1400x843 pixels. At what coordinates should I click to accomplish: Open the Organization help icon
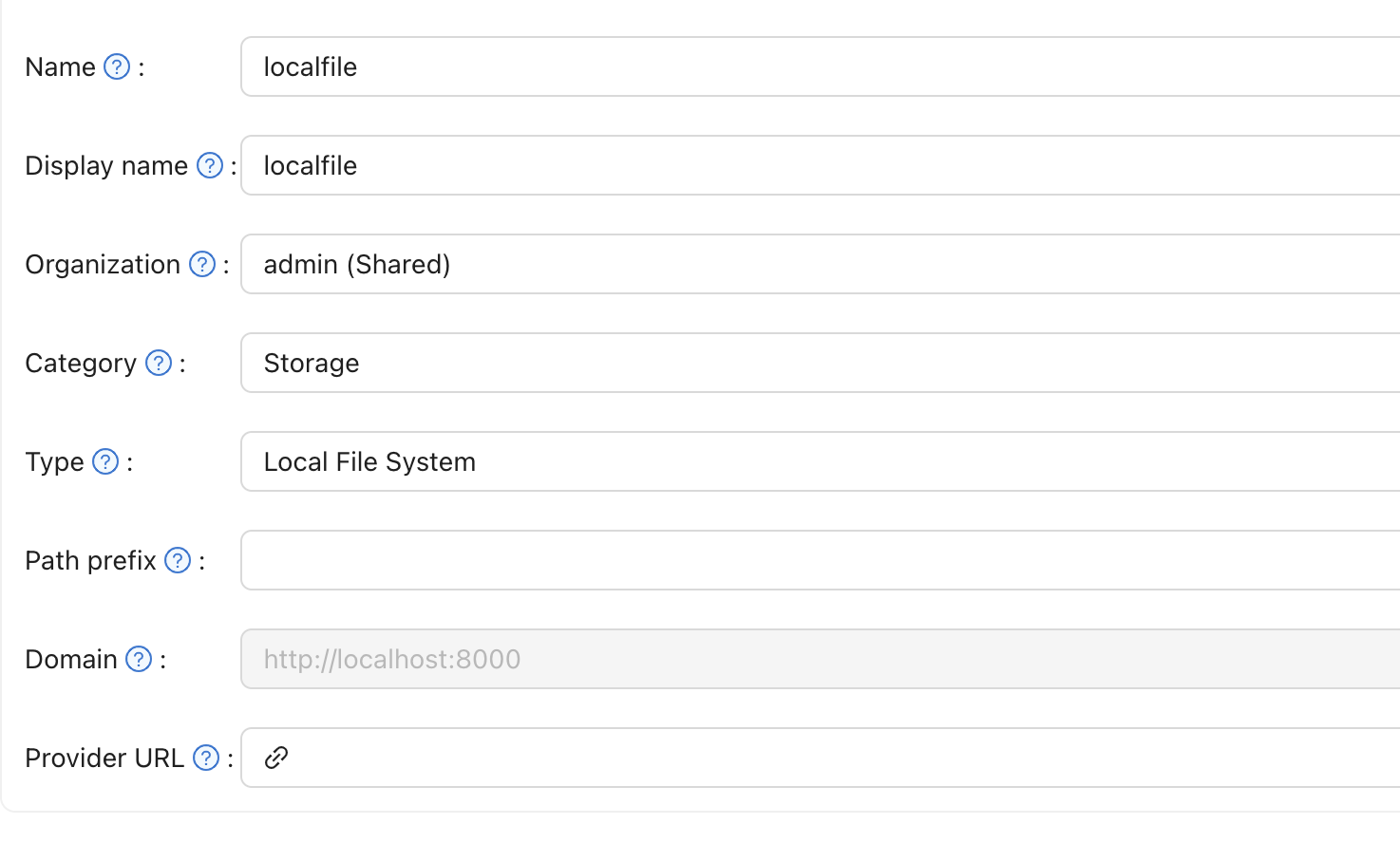[x=202, y=264]
